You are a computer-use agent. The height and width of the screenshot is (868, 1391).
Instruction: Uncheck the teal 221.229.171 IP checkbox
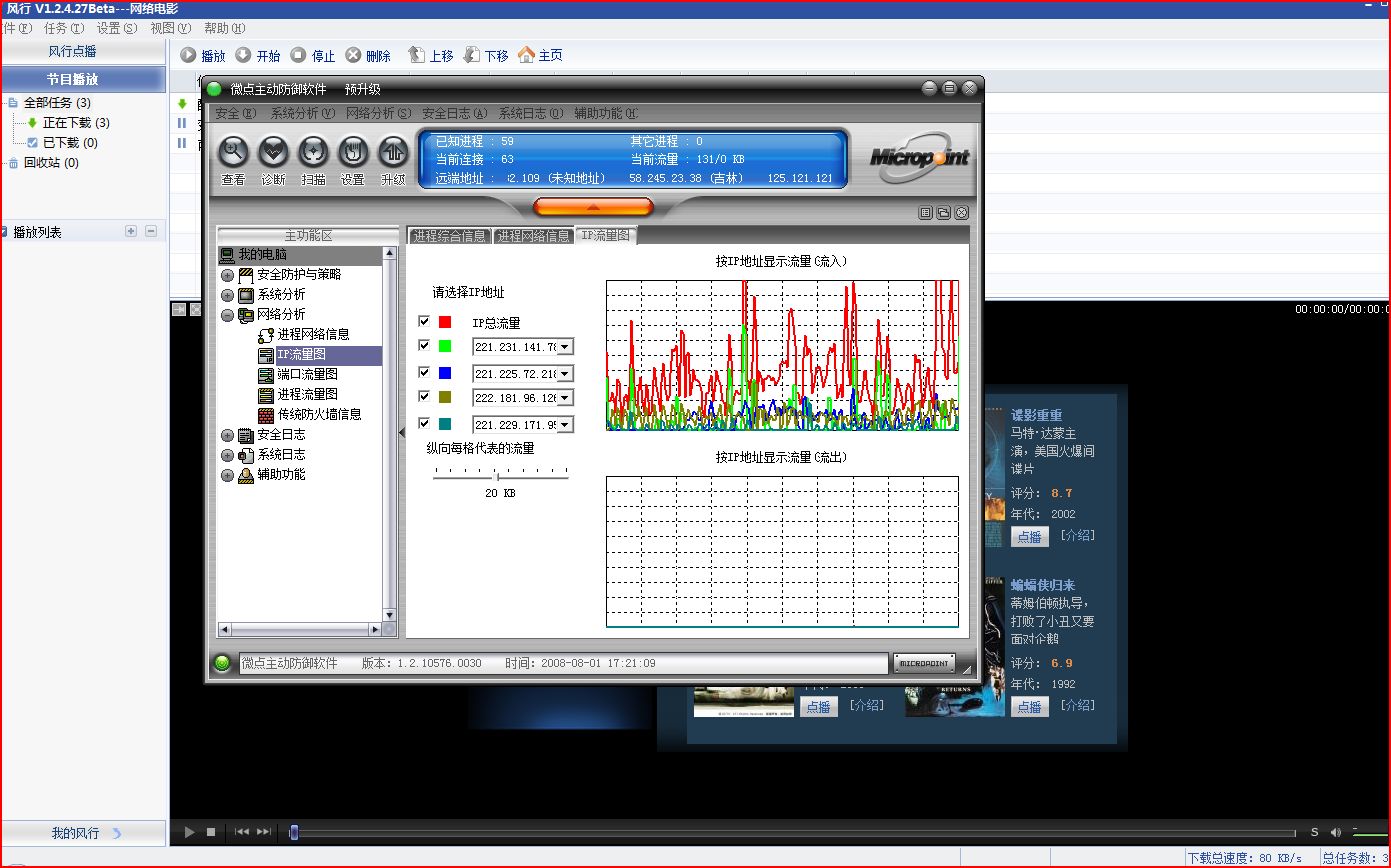click(424, 423)
